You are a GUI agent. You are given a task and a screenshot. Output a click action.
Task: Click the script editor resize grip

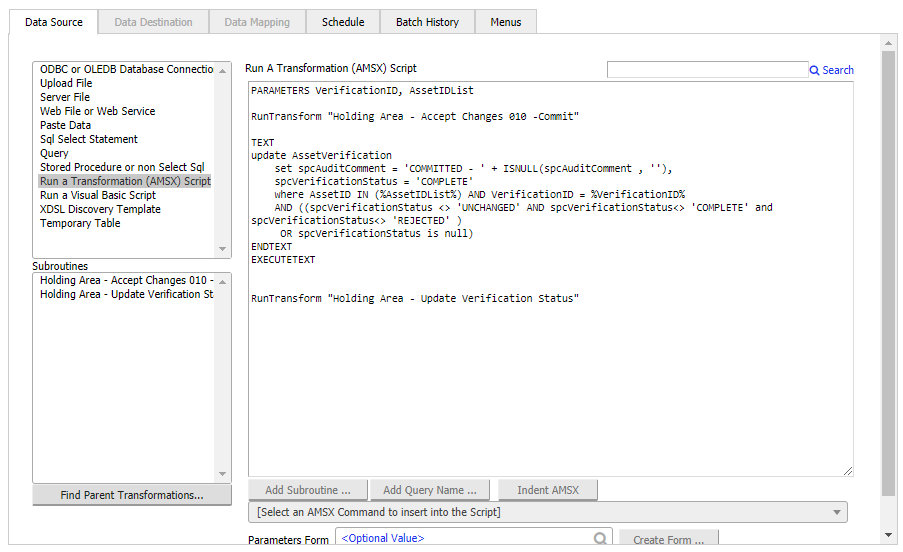click(848, 471)
